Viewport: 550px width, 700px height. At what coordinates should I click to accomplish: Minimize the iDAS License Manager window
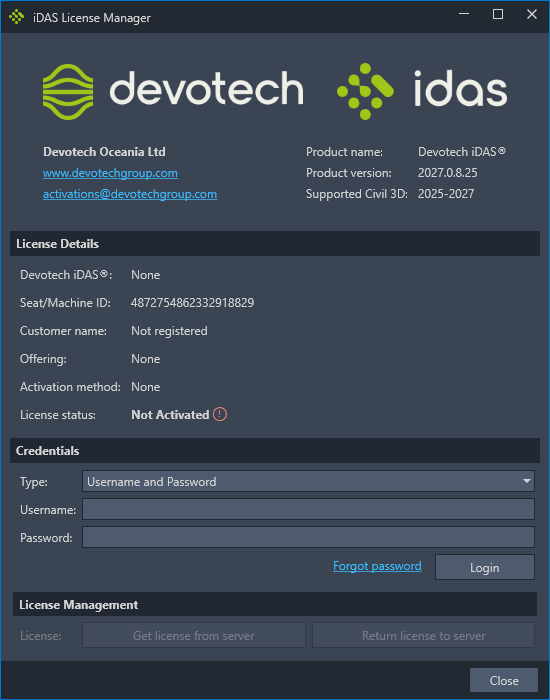pyautogui.click(x=464, y=14)
